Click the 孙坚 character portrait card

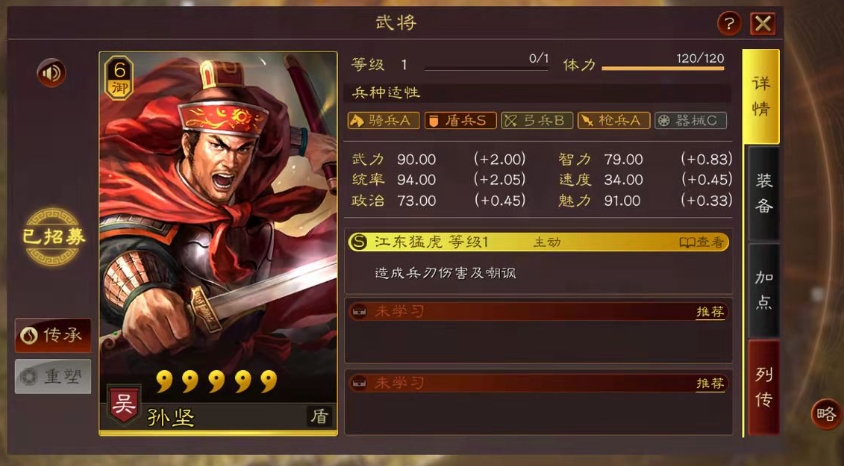219,243
